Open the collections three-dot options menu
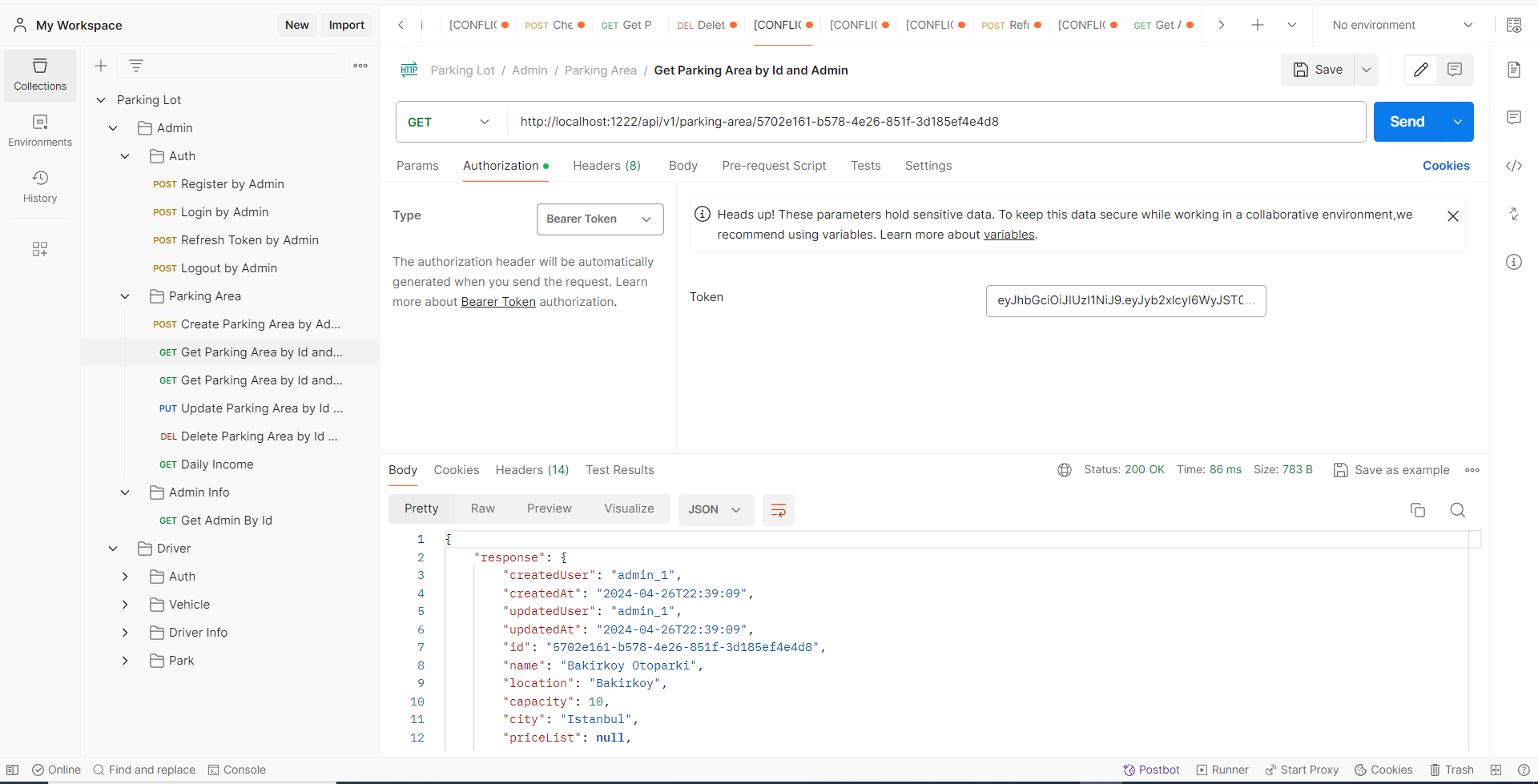The height and width of the screenshot is (784, 1538). [360, 66]
